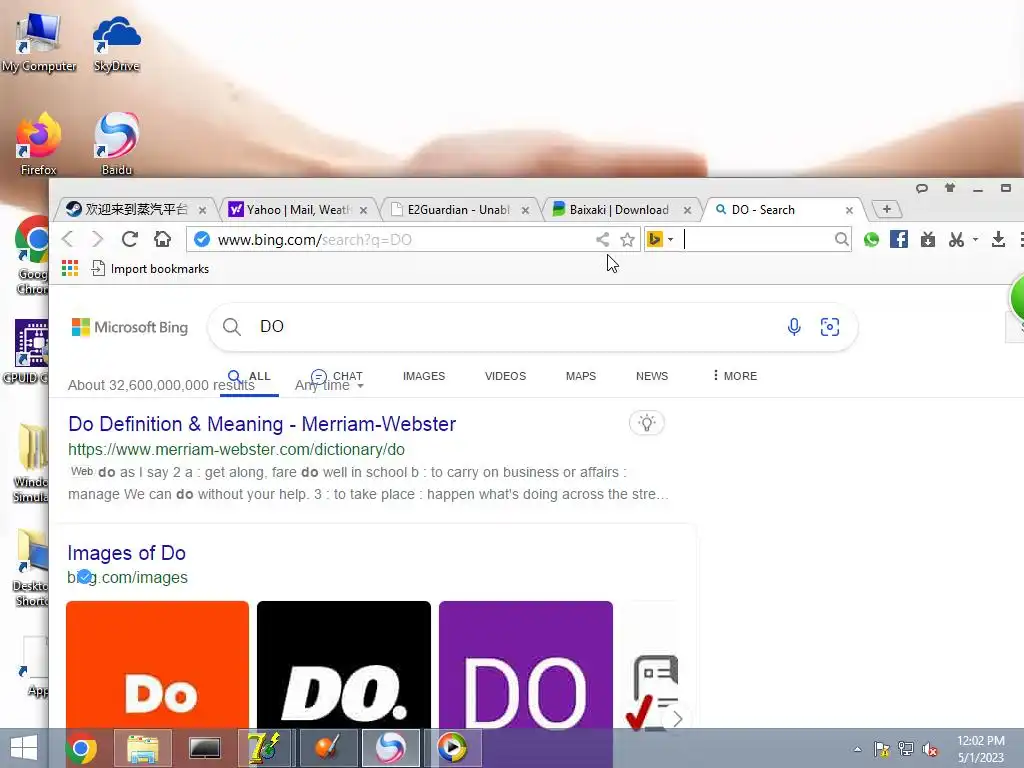Open a new tab with plus button
This screenshot has height=768, width=1024.
coord(886,209)
